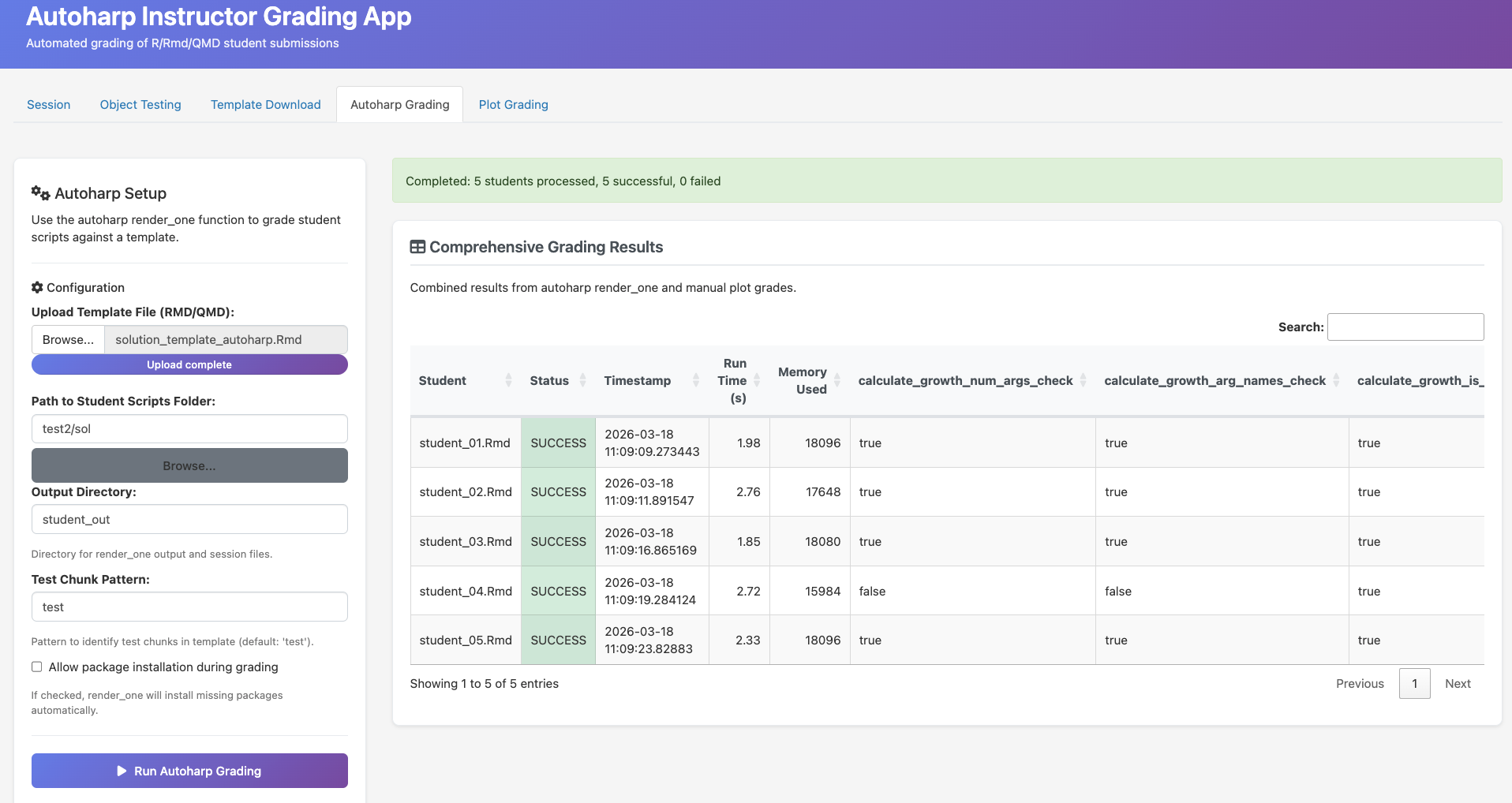This screenshot has width=1512, height=803.
Task: Sort table by Timestamp column arrows
Action: pyautogui.click(x=695, y=381)
